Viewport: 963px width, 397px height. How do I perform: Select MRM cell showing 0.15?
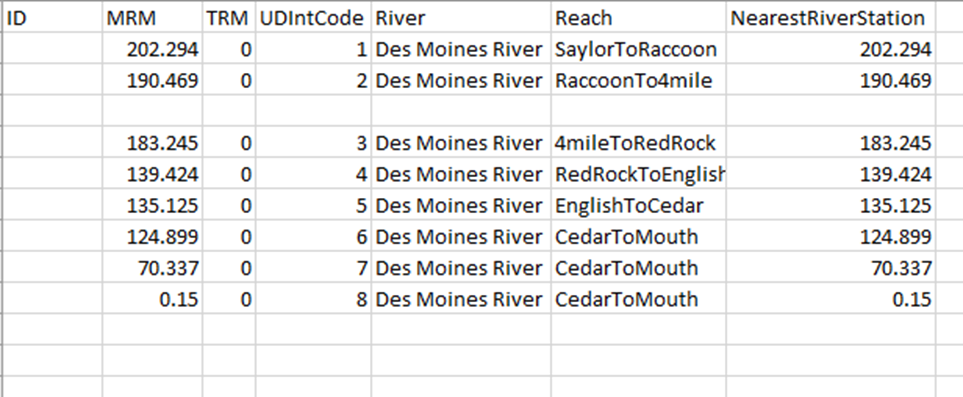152,299
